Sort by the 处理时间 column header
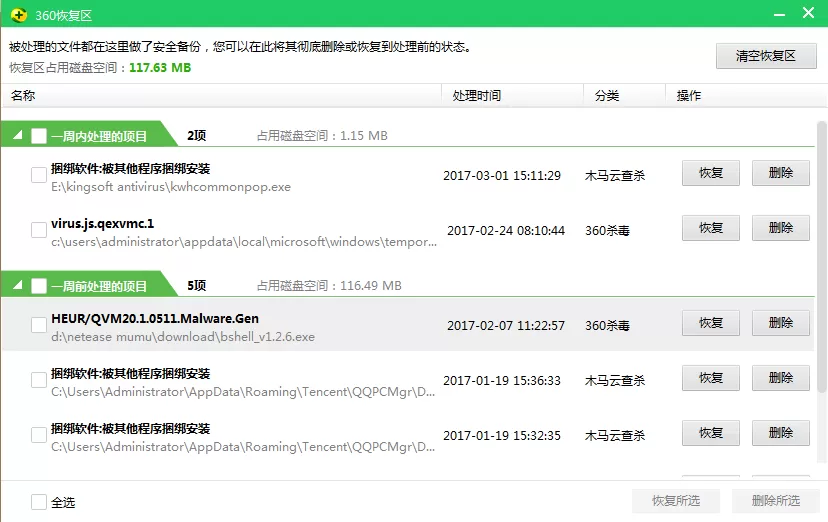The image size is (828, 522). 512,96
